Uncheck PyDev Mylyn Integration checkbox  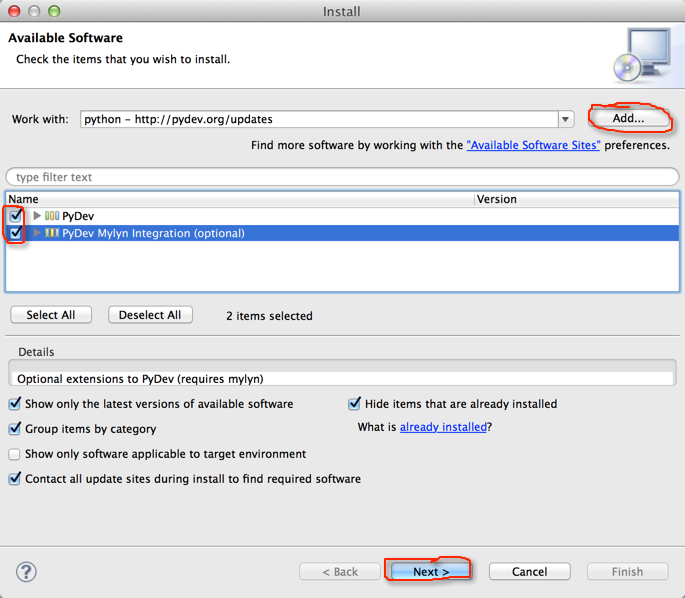coord(16,233)
